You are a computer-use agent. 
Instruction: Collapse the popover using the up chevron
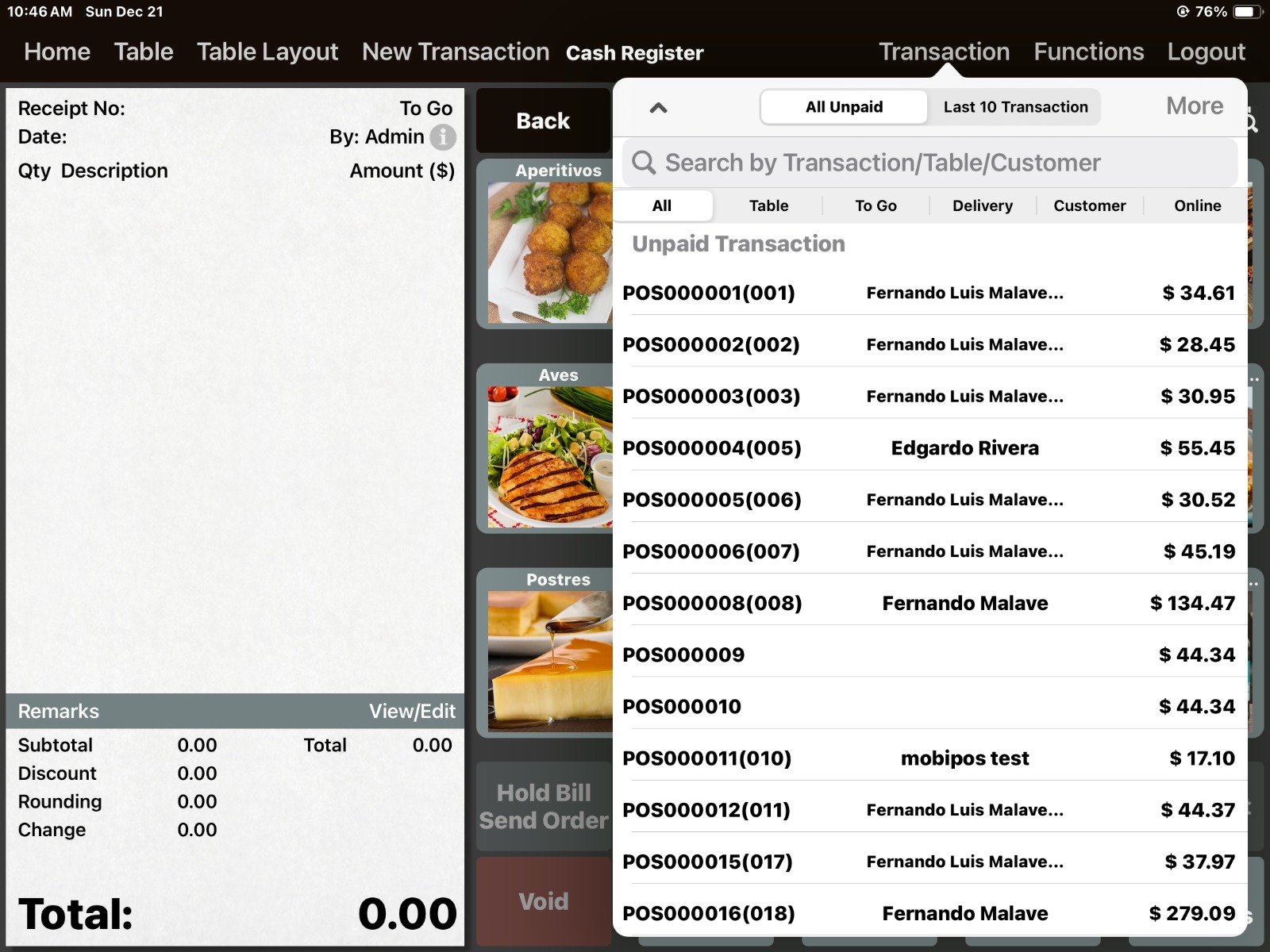pyautogui.click(x=658, y=108)
